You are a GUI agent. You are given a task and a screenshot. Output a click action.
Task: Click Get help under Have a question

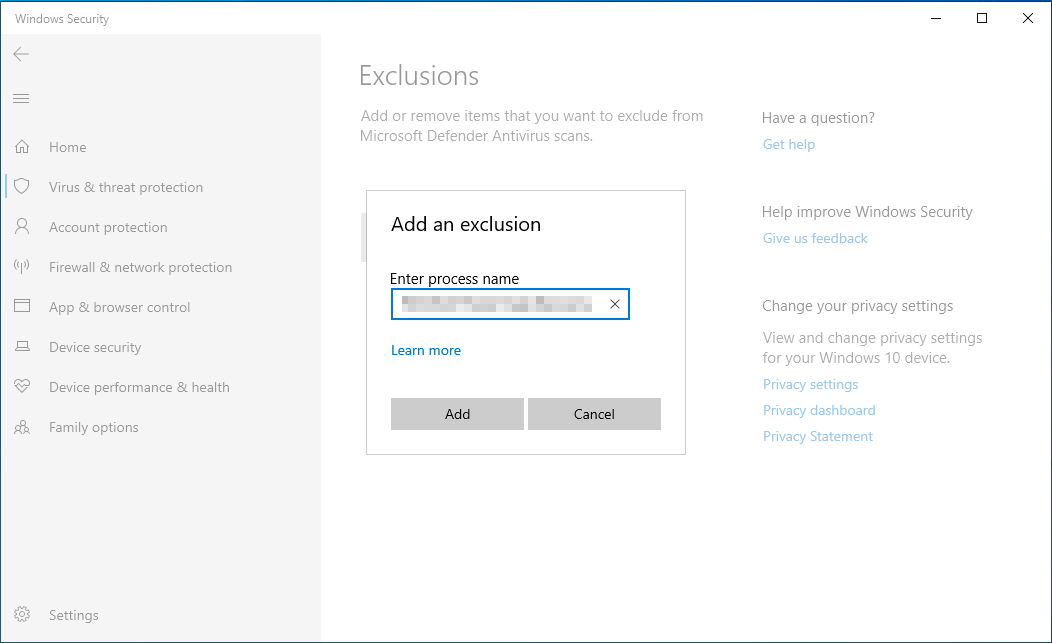pyautogui.click(x=788, y=144)
